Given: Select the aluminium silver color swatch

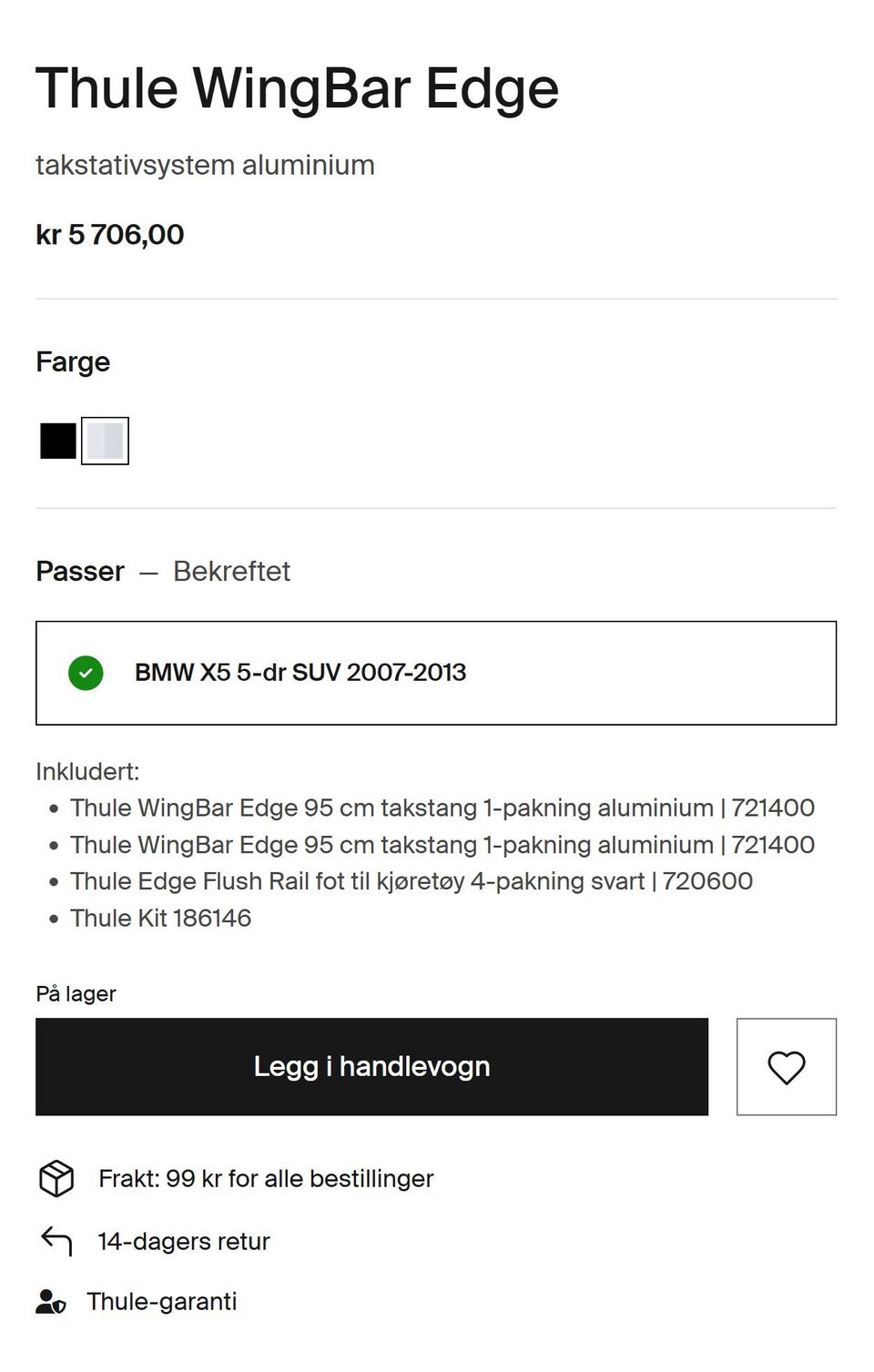Looking at the screenshot, I should tap(105, 441).
